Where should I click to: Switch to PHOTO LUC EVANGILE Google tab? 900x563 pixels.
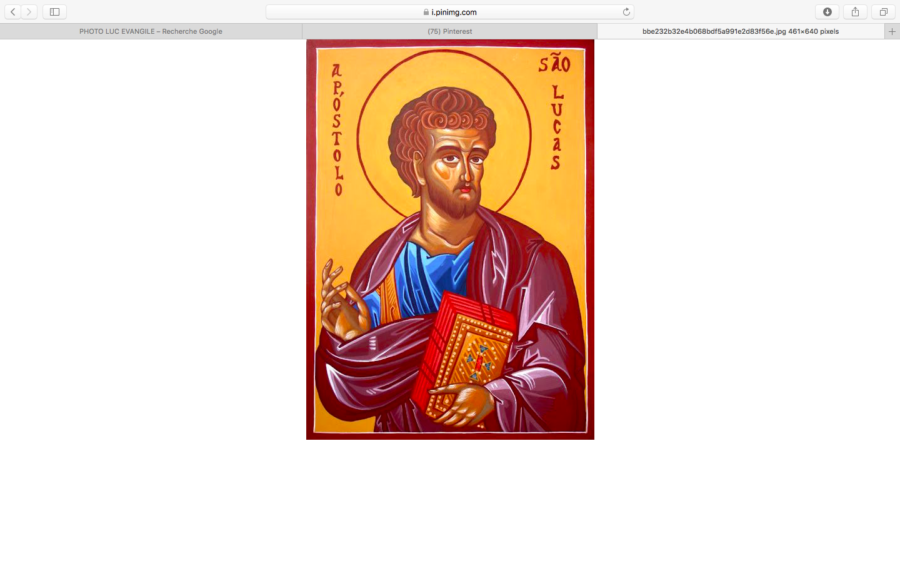(x=151, y=32)
